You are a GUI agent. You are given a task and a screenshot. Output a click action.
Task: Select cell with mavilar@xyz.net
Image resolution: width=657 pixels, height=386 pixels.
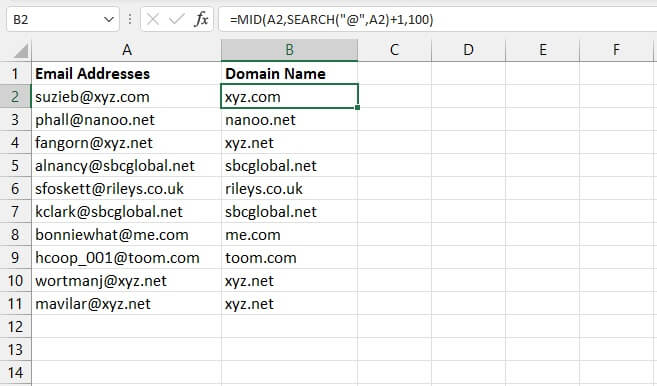pyautogui.click(x=127, y=304)
